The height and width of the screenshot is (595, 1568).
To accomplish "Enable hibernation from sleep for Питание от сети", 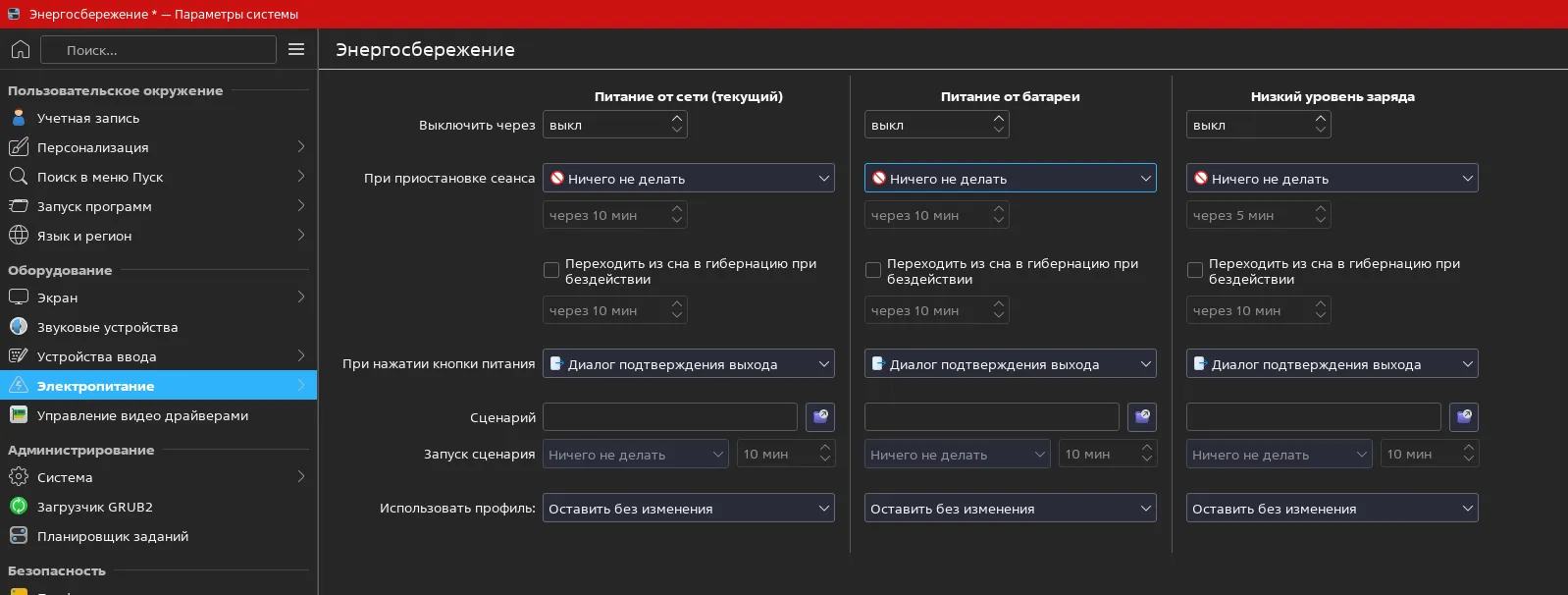I will 551,270.
